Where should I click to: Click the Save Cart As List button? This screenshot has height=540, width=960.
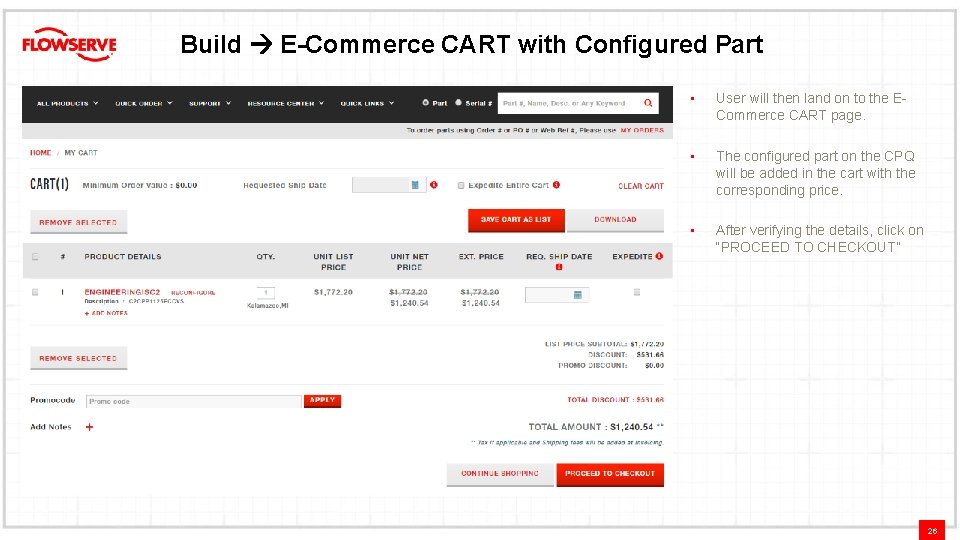click(516, 220)
